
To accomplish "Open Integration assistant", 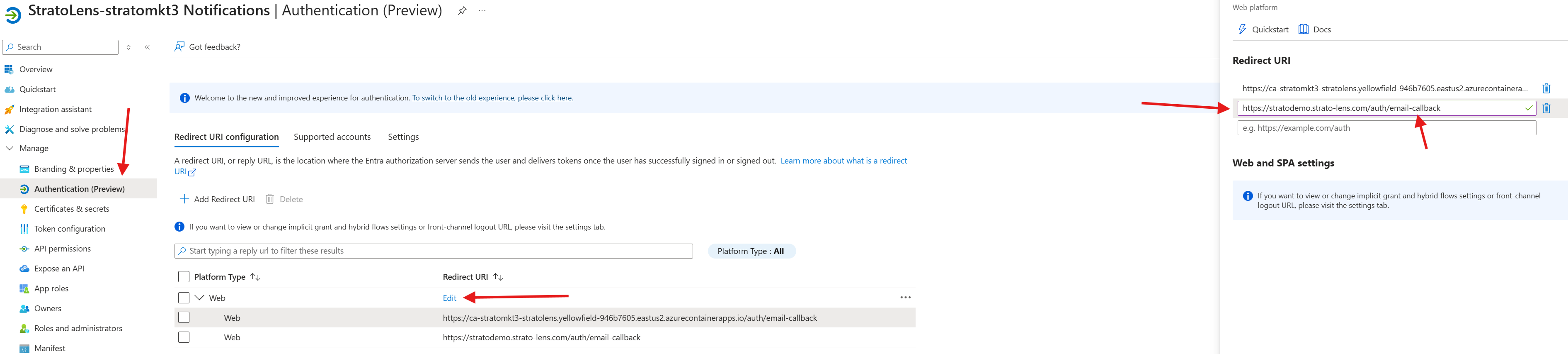I will coord(56,109).
